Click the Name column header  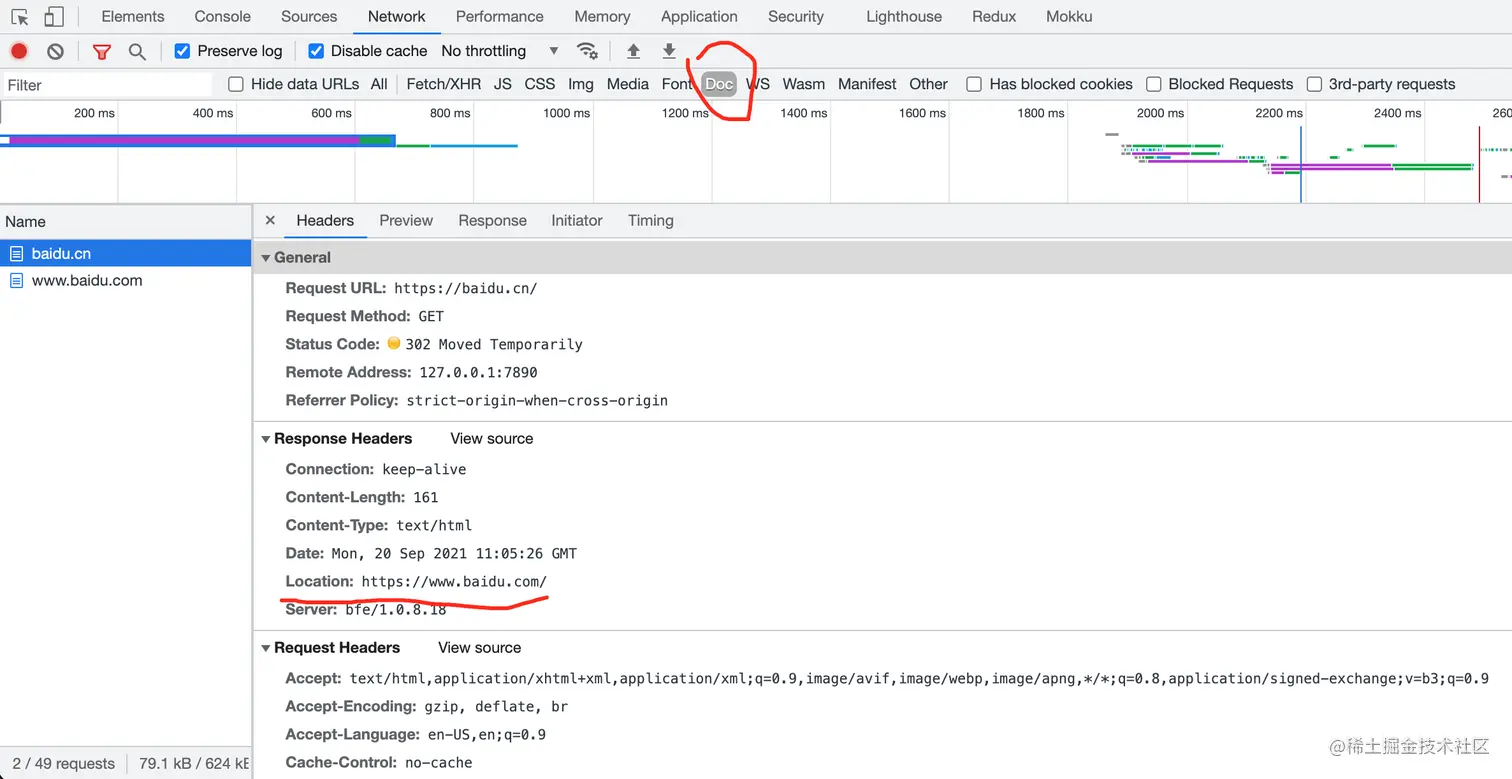126,222
